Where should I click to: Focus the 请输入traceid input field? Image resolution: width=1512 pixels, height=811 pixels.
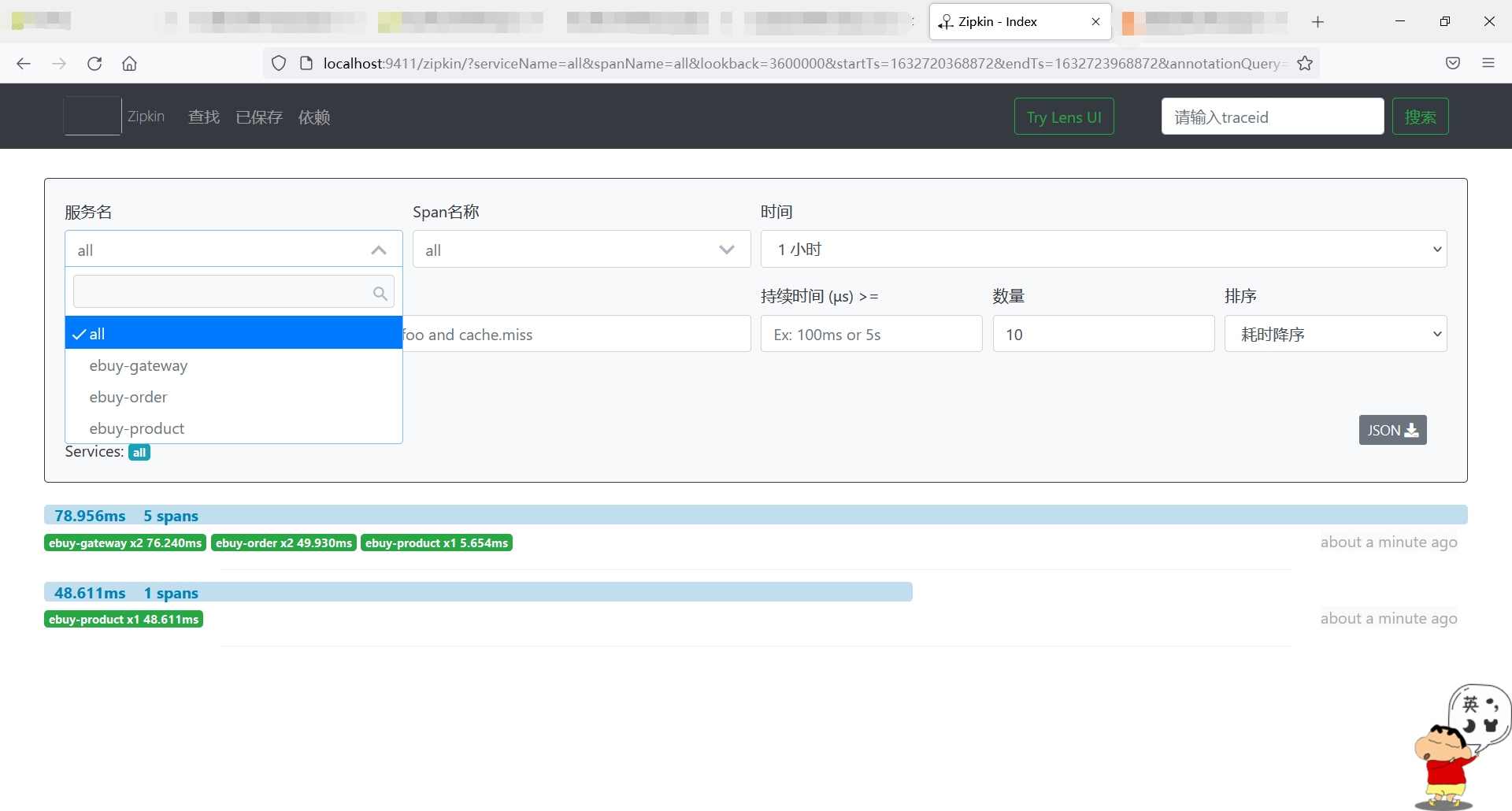point(1273,117)
